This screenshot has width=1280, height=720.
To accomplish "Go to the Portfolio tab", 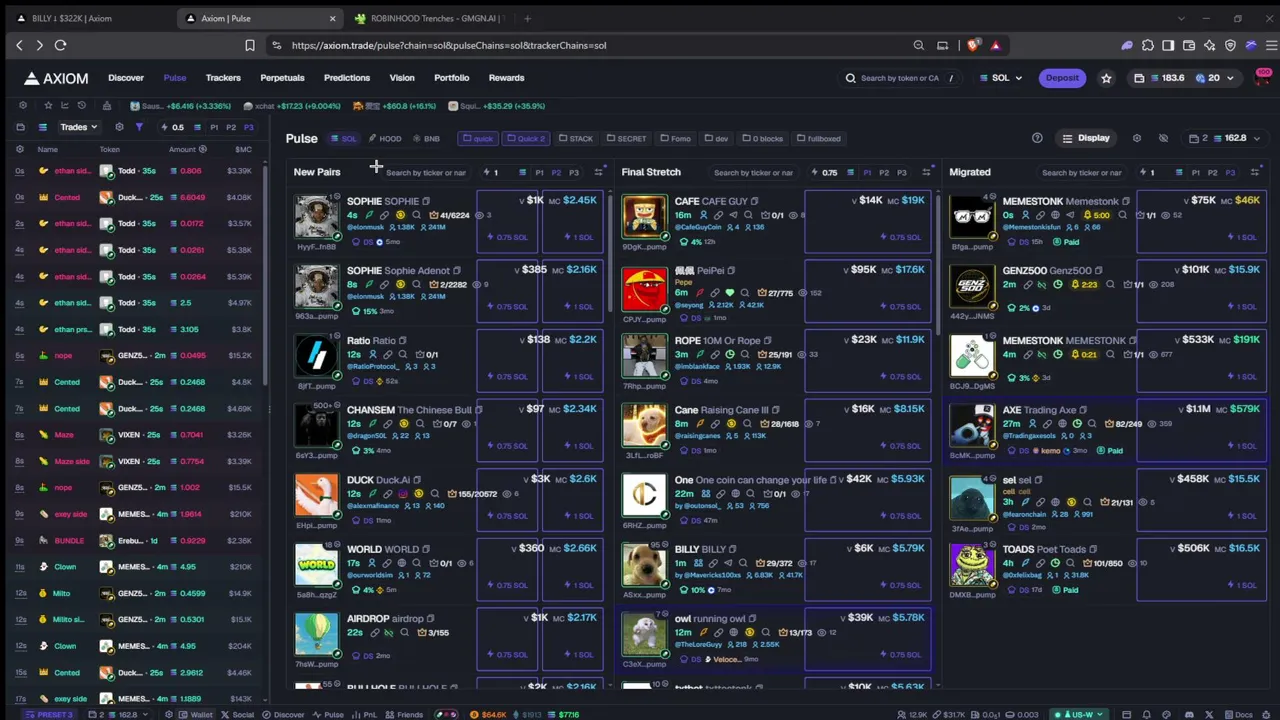I will (451, 78).
